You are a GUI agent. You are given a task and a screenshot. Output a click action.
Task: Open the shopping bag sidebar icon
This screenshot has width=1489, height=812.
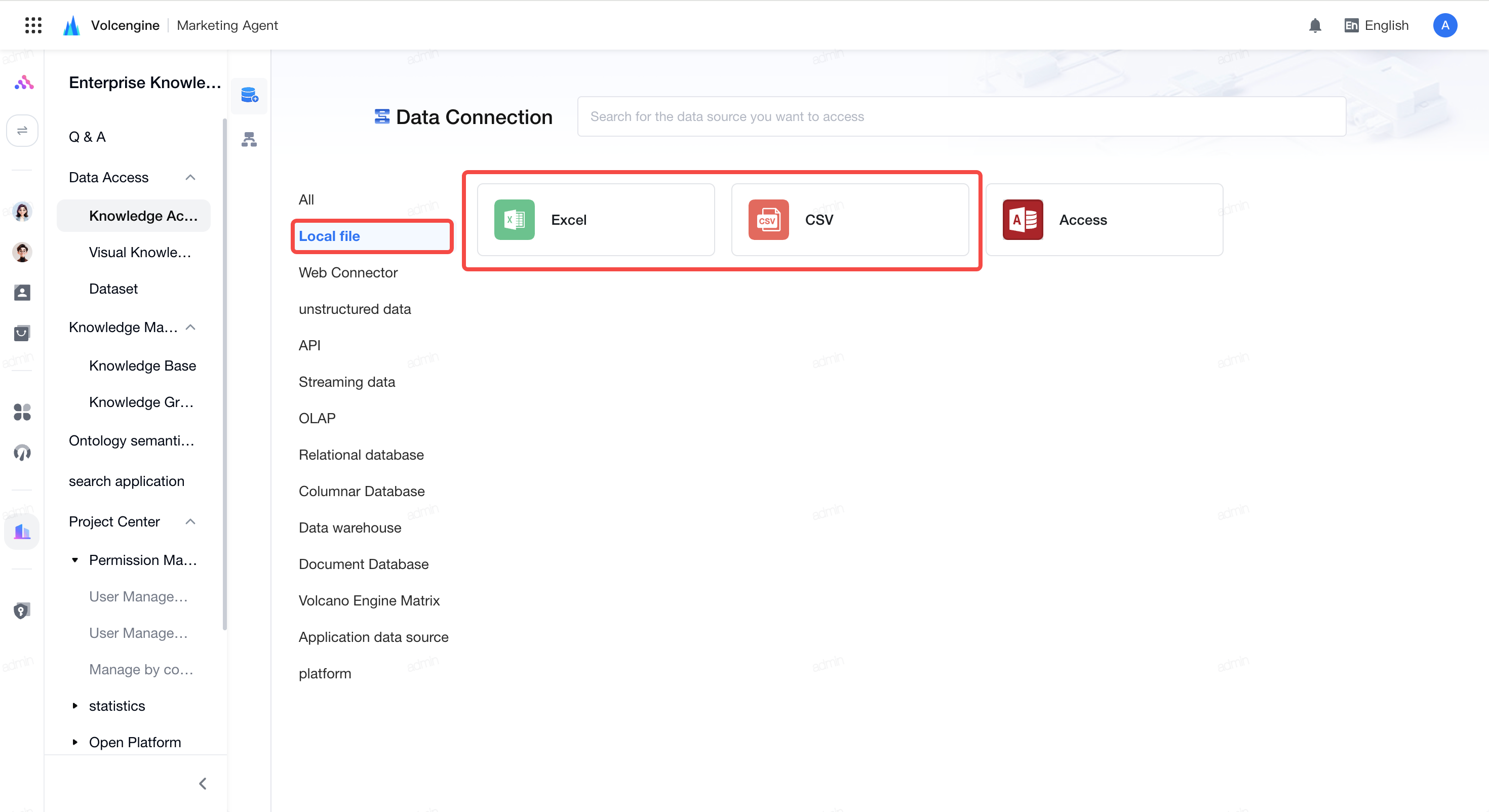22,333
